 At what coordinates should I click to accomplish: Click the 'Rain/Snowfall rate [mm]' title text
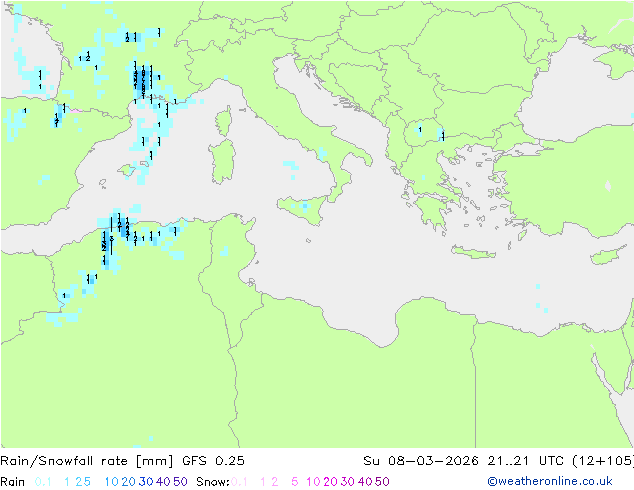(87, 461)
